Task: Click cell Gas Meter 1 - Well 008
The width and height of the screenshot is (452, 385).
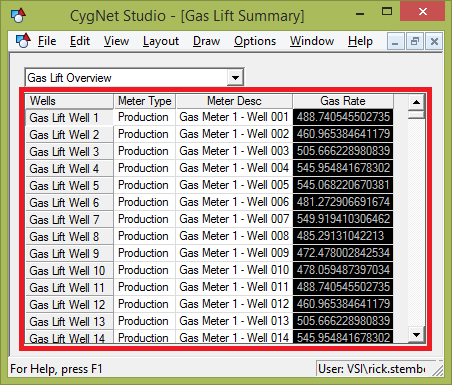Action: [x=234, y=236]
